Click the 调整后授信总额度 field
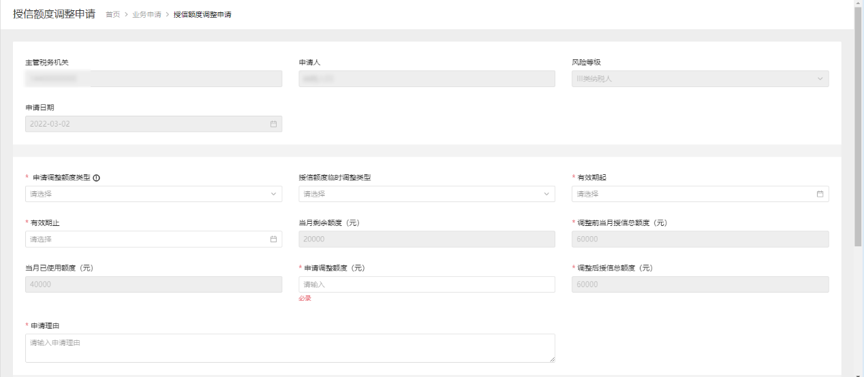This screenshot has height=377, width=864. [700, 284]
